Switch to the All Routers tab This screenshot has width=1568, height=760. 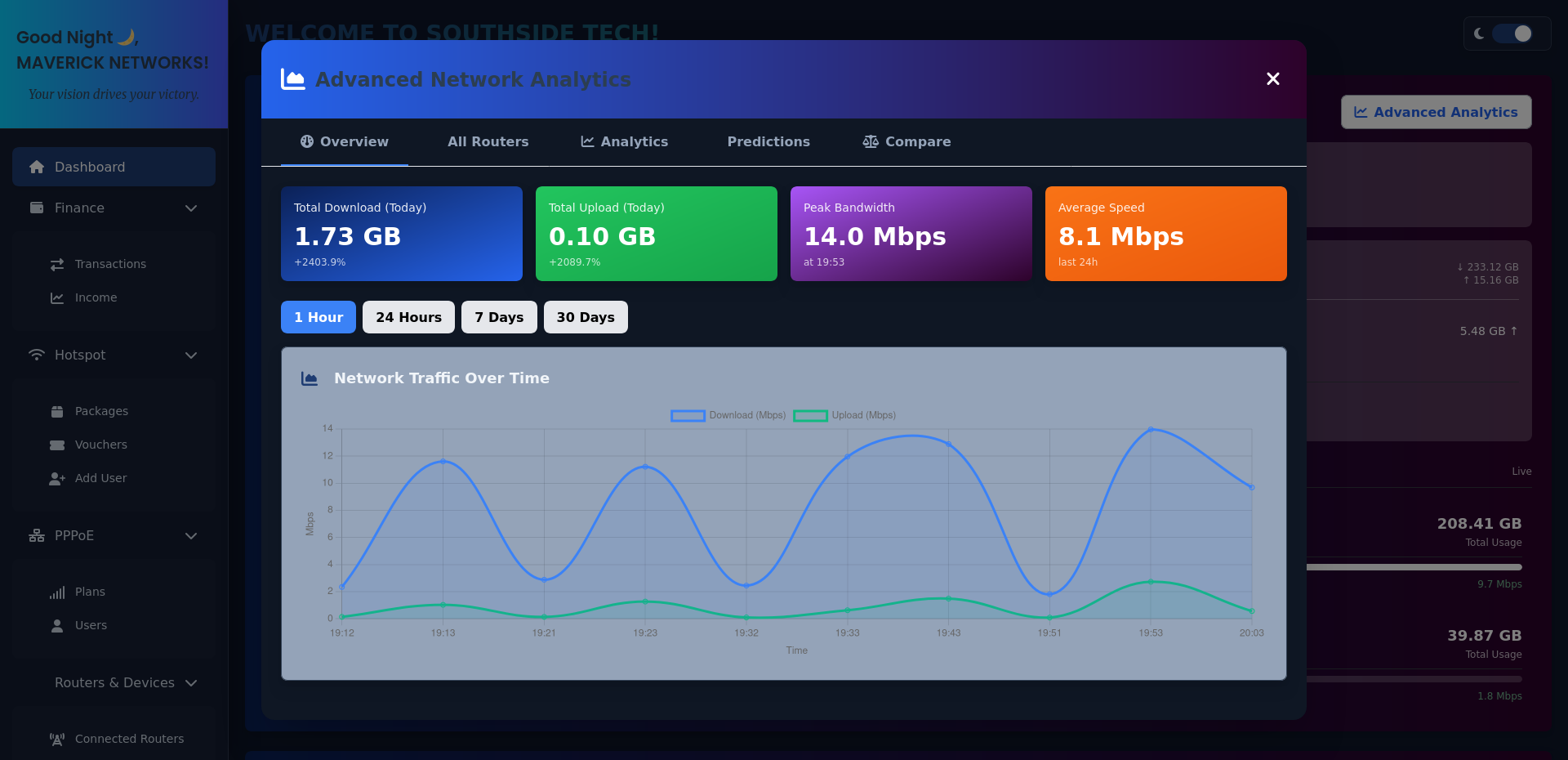(x=488, y=141)
